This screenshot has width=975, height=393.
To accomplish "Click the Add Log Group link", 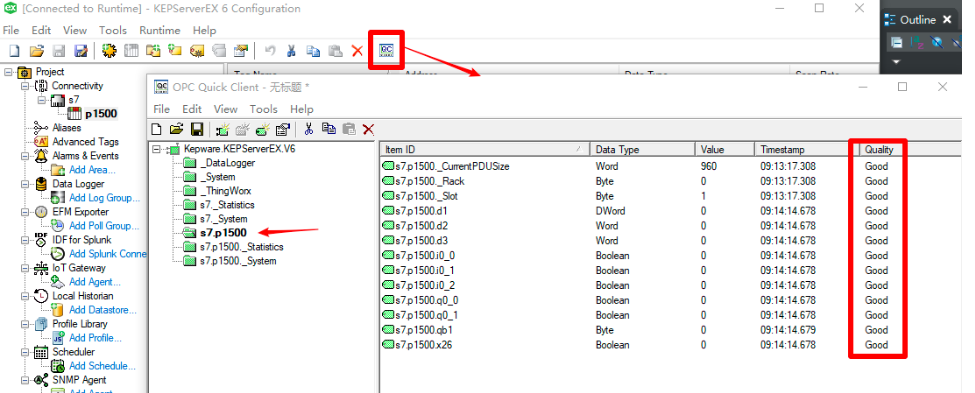I will click(104, 198).
